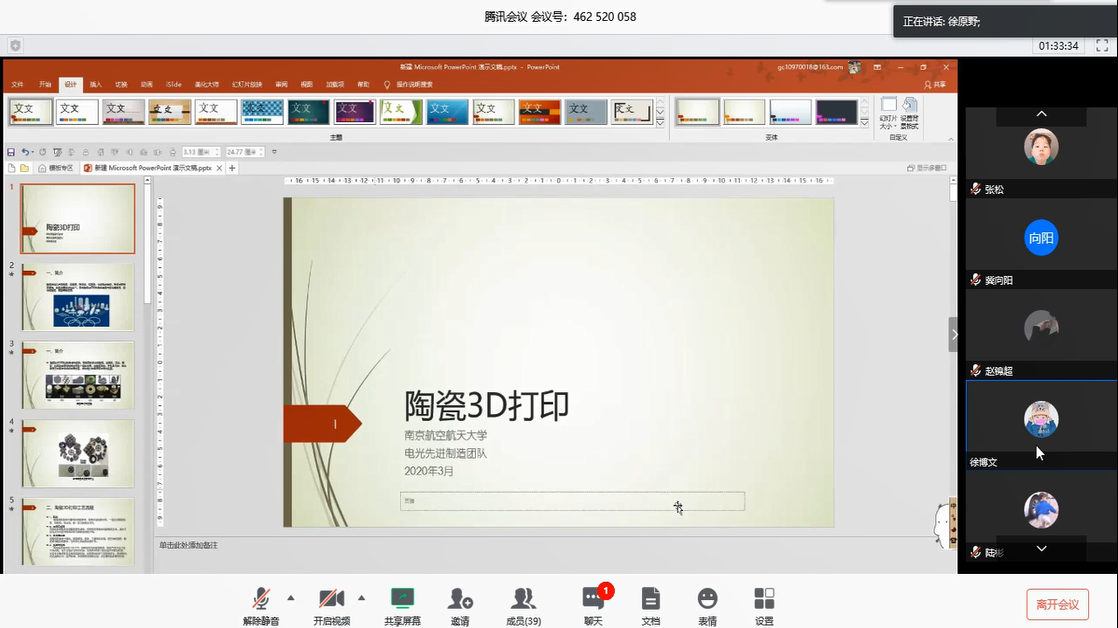Switch to the 插入 ribbon tab

[x=96, y=84]
